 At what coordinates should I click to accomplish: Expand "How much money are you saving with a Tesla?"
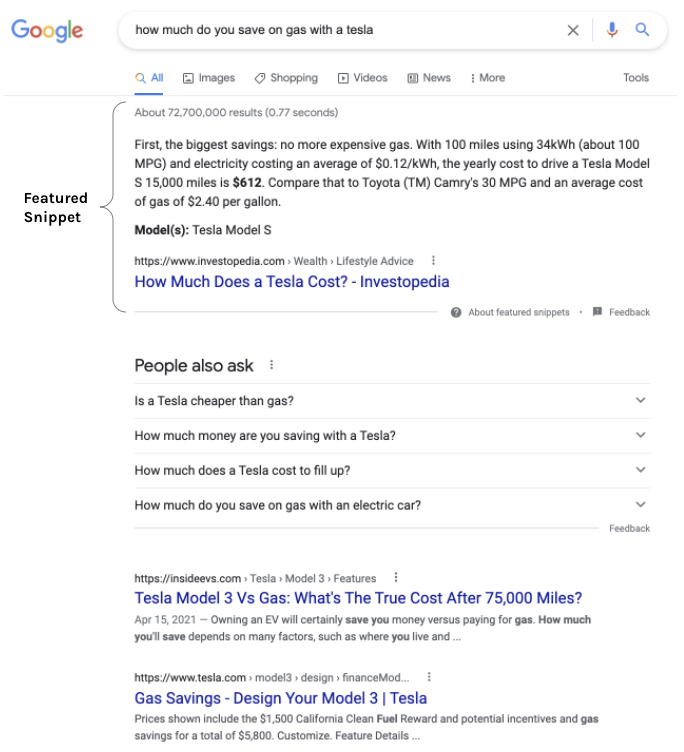coord(392,435)
